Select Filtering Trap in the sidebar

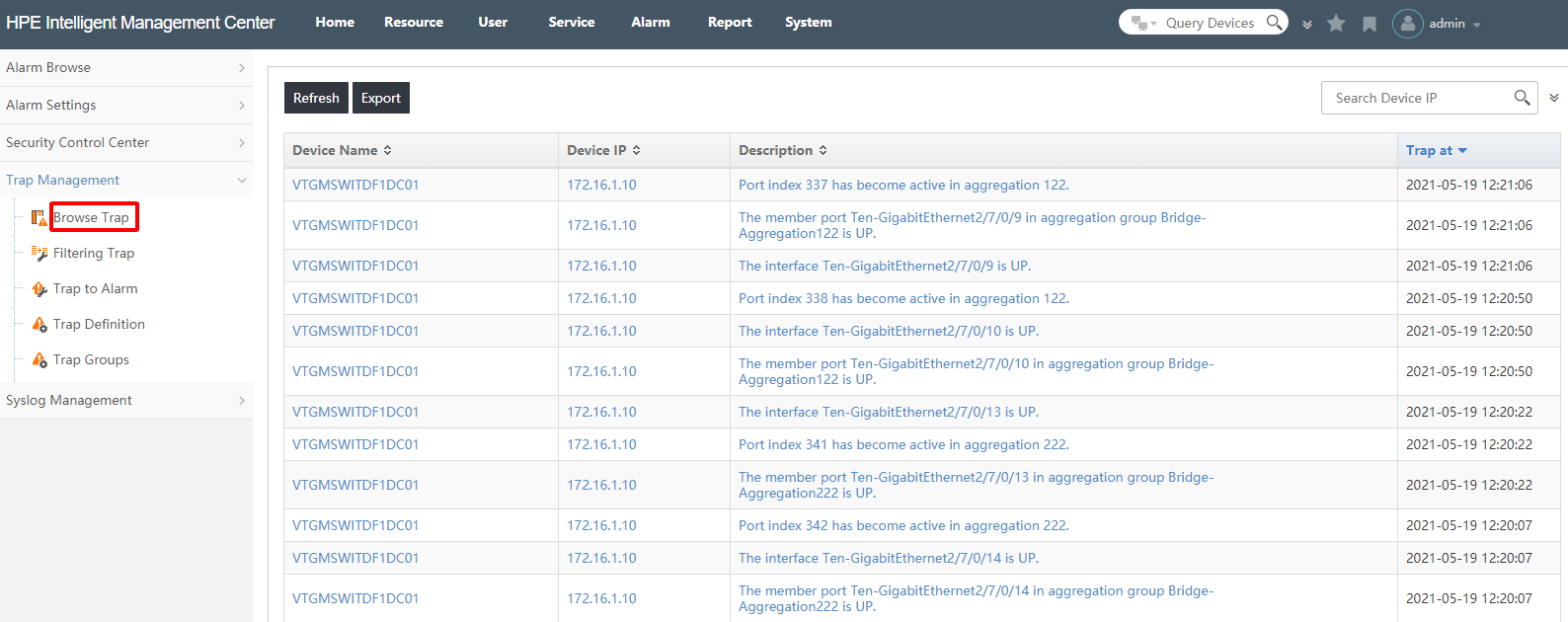94,254
